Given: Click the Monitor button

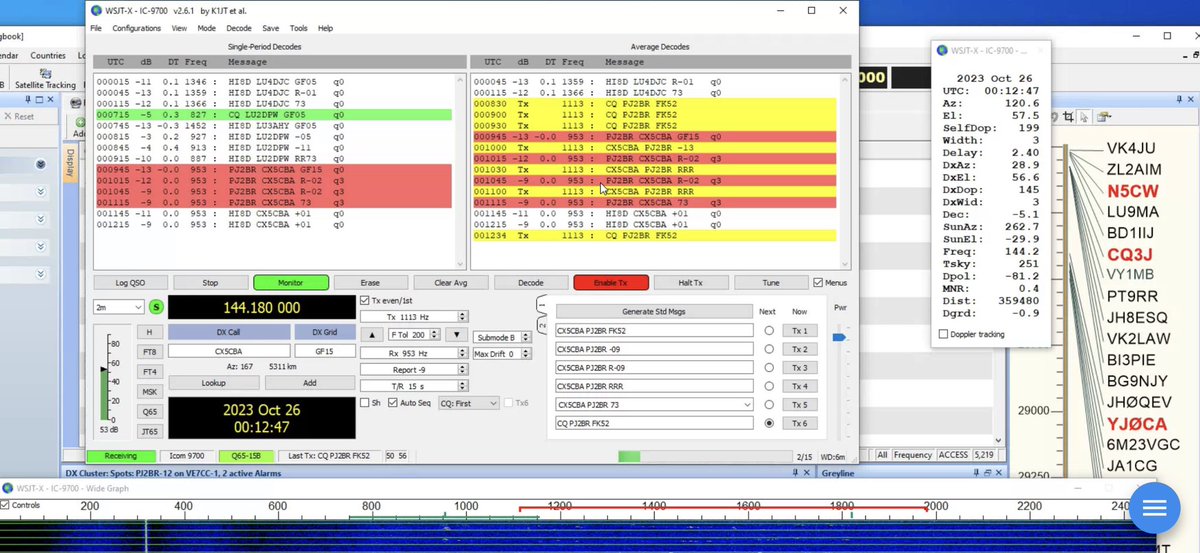Looking at the screenshot, I should 291,283.
